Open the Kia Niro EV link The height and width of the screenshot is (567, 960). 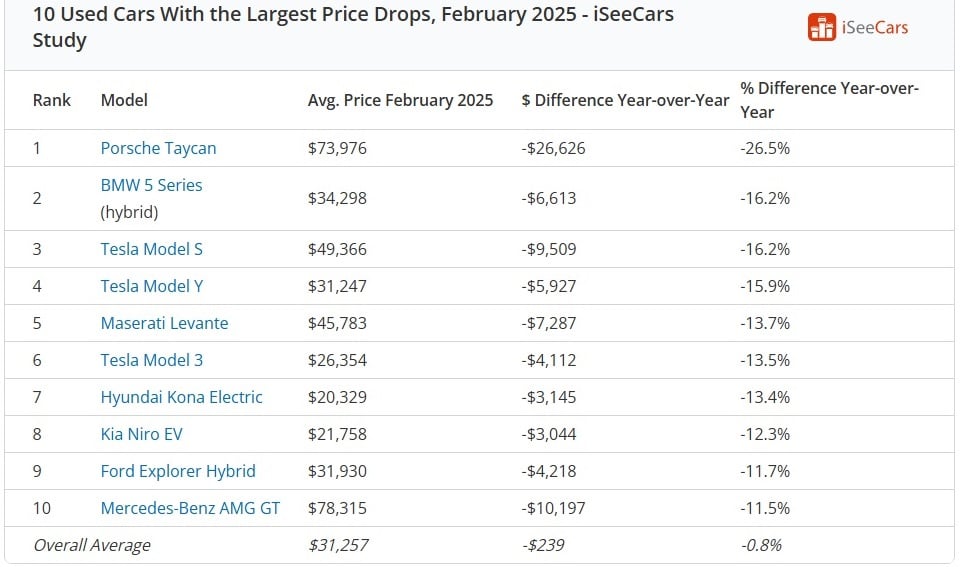click(141, 434)
